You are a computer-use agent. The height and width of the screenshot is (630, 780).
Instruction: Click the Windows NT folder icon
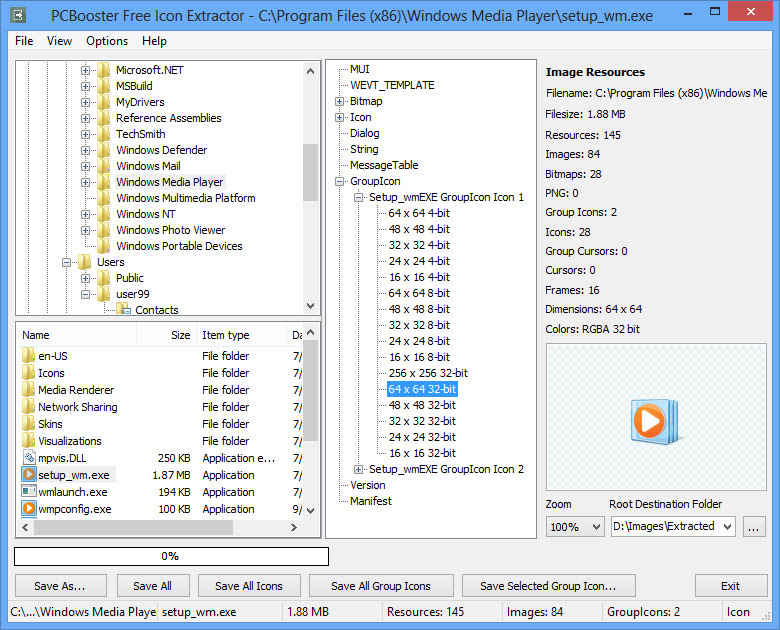pyautogui.click(x=103, y=214)
